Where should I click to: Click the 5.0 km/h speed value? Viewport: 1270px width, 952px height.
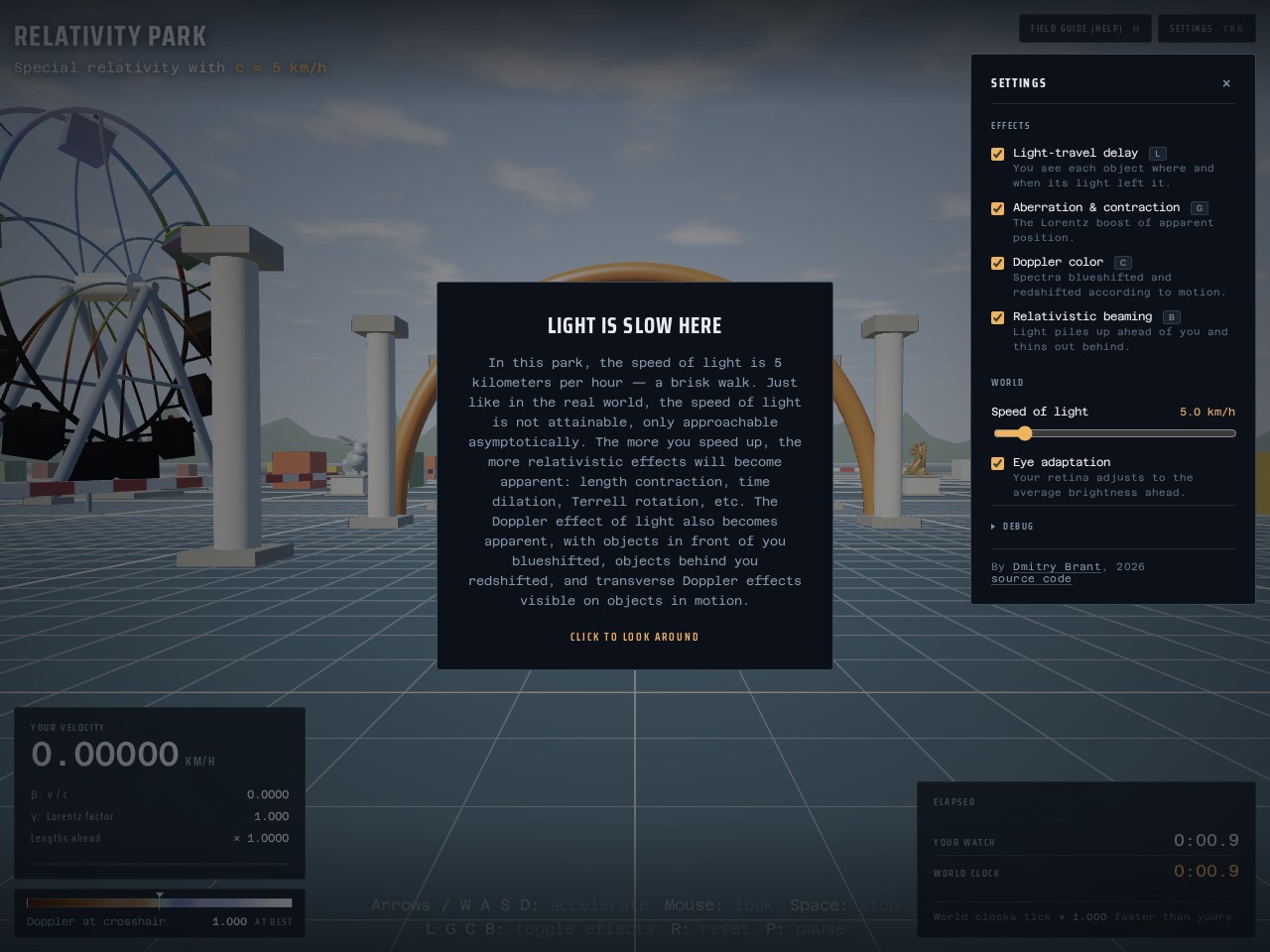1207,412
